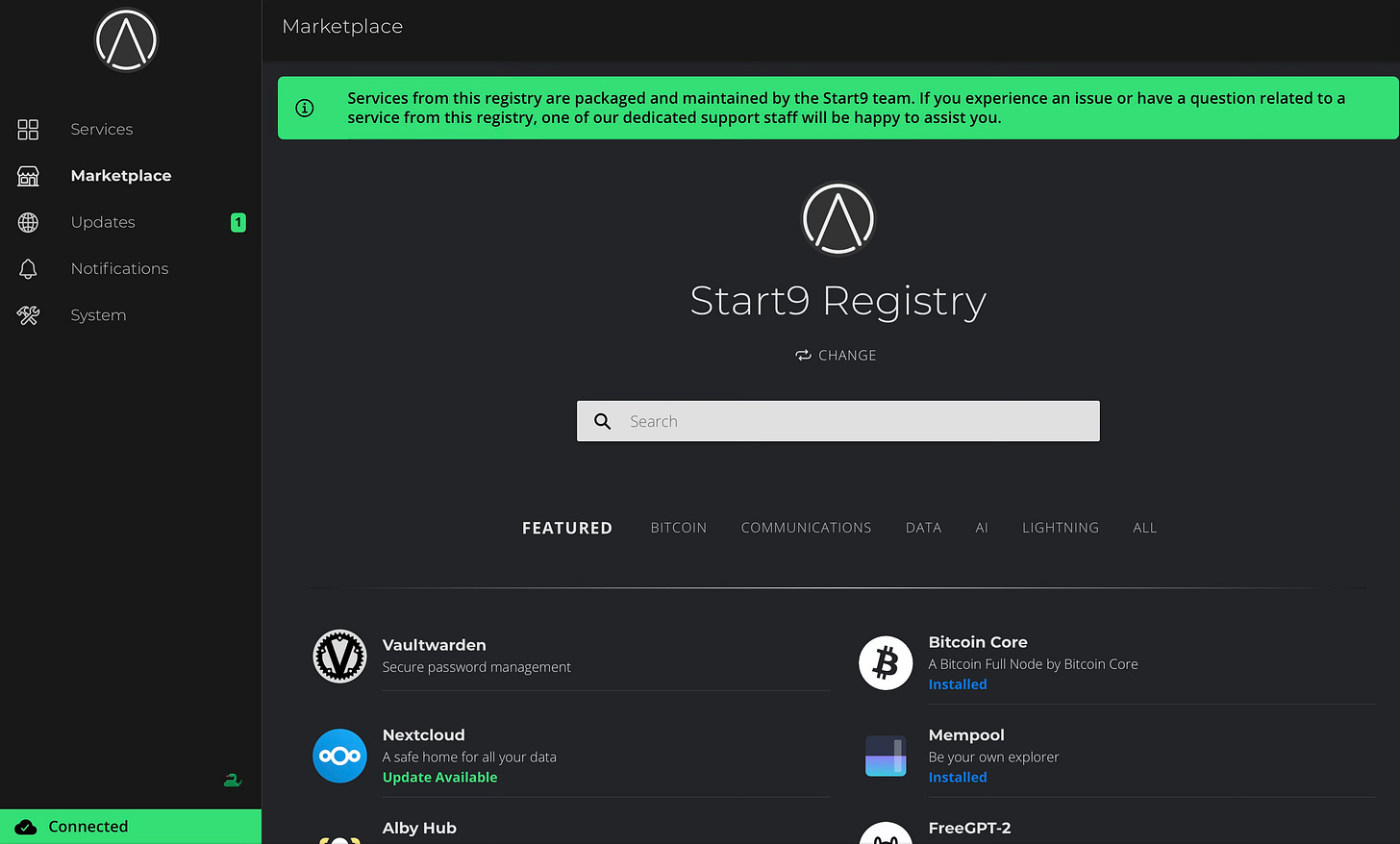This screenshot has height=844, width=1400.
Task: Show ALL services category tab
Action: [x=1145, y=528]
